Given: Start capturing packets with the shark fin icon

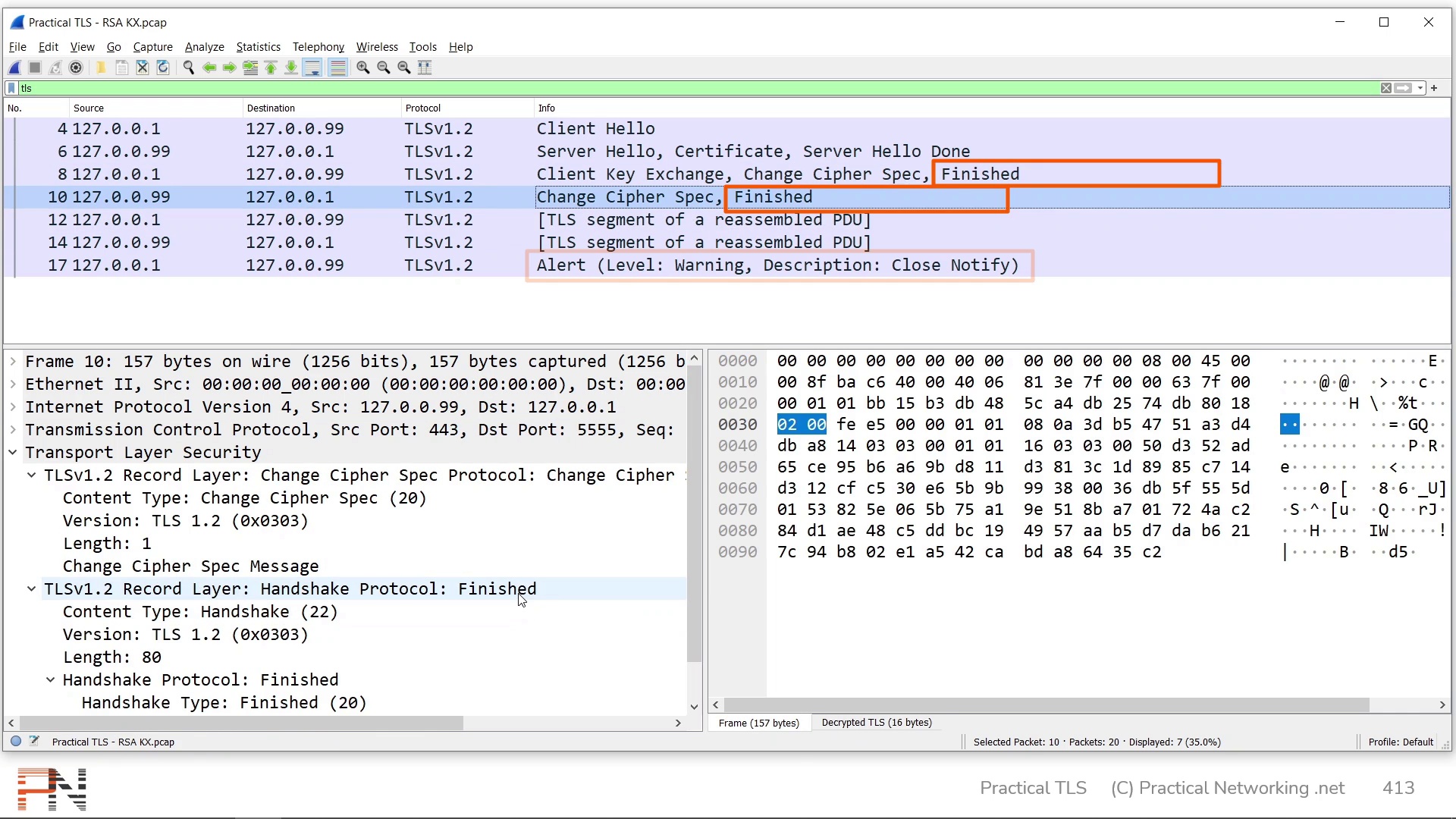Looking at the screenshot, I should pos(14,67).
